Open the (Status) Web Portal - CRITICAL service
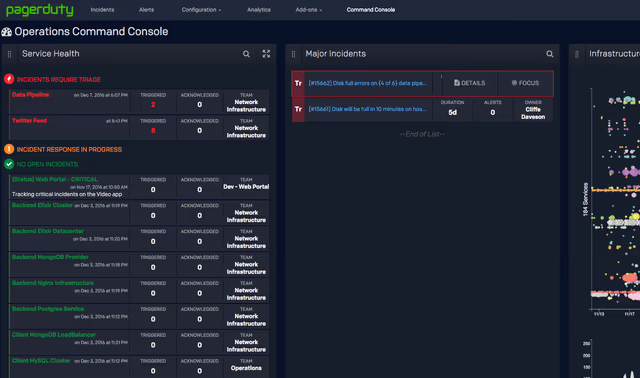 pyautogui.click(x=55, y=179)
